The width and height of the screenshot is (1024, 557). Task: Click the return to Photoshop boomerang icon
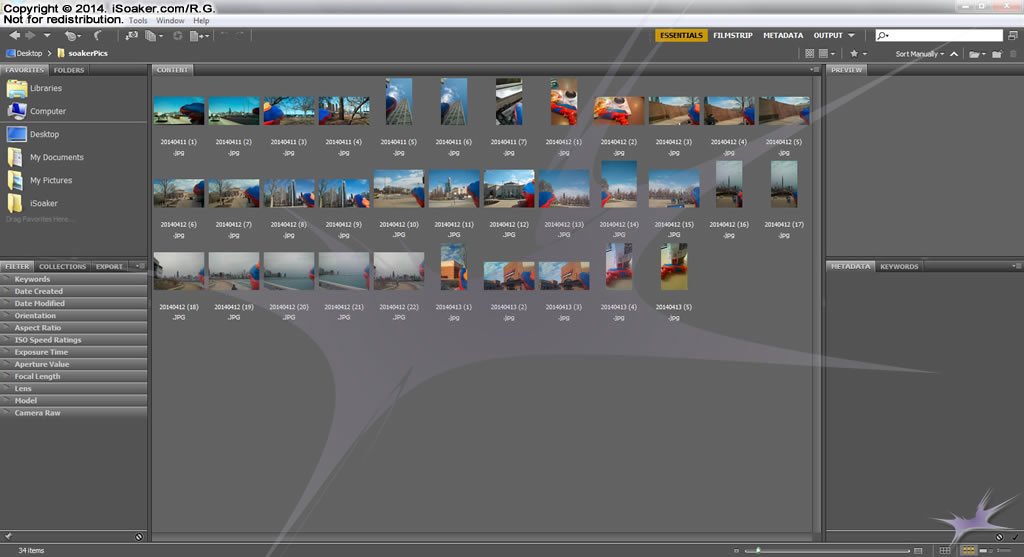tap(98, 36)
